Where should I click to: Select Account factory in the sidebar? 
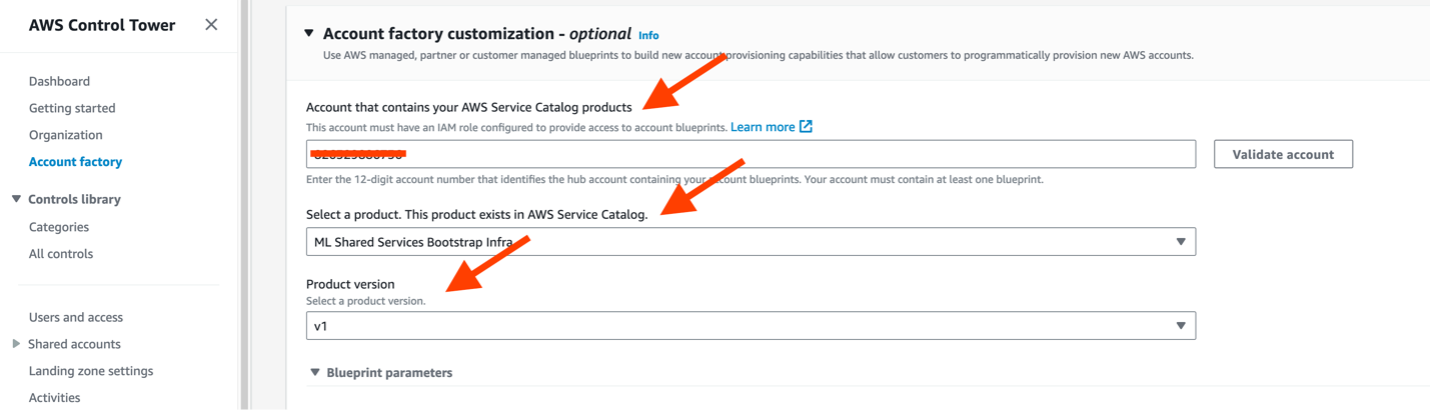pos(75,162)
